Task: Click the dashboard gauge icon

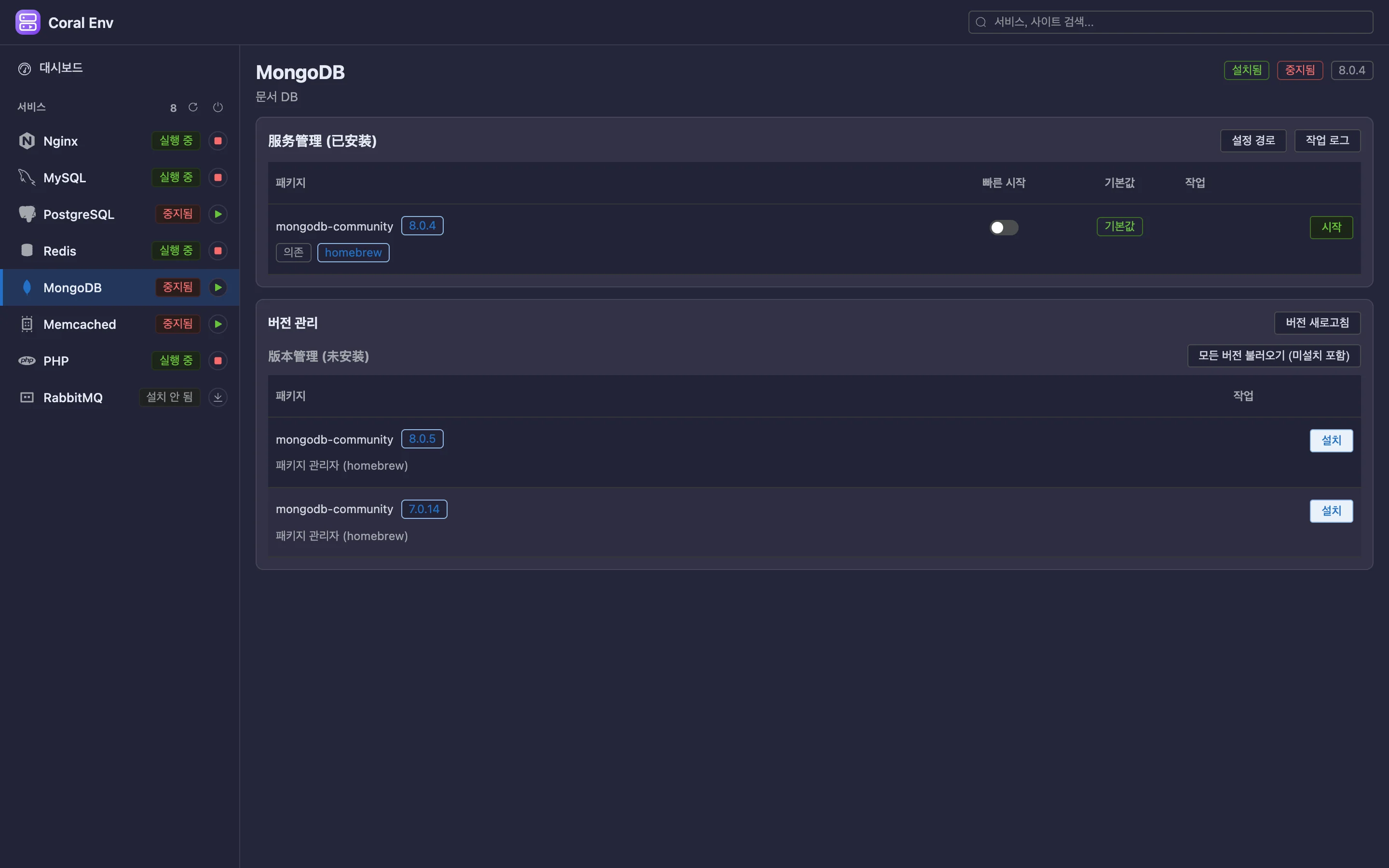Action: pos(25,69)
